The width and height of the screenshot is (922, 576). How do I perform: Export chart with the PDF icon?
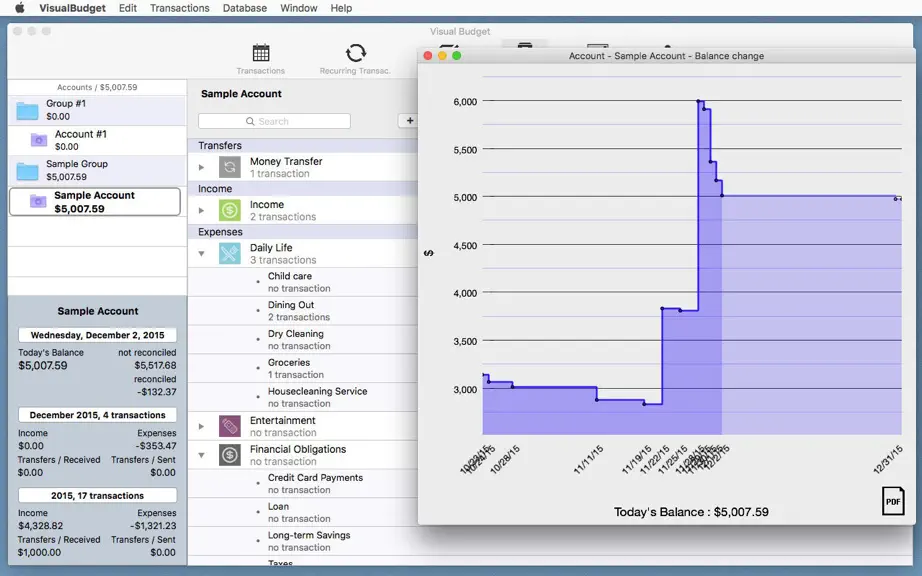pos(893,501)
